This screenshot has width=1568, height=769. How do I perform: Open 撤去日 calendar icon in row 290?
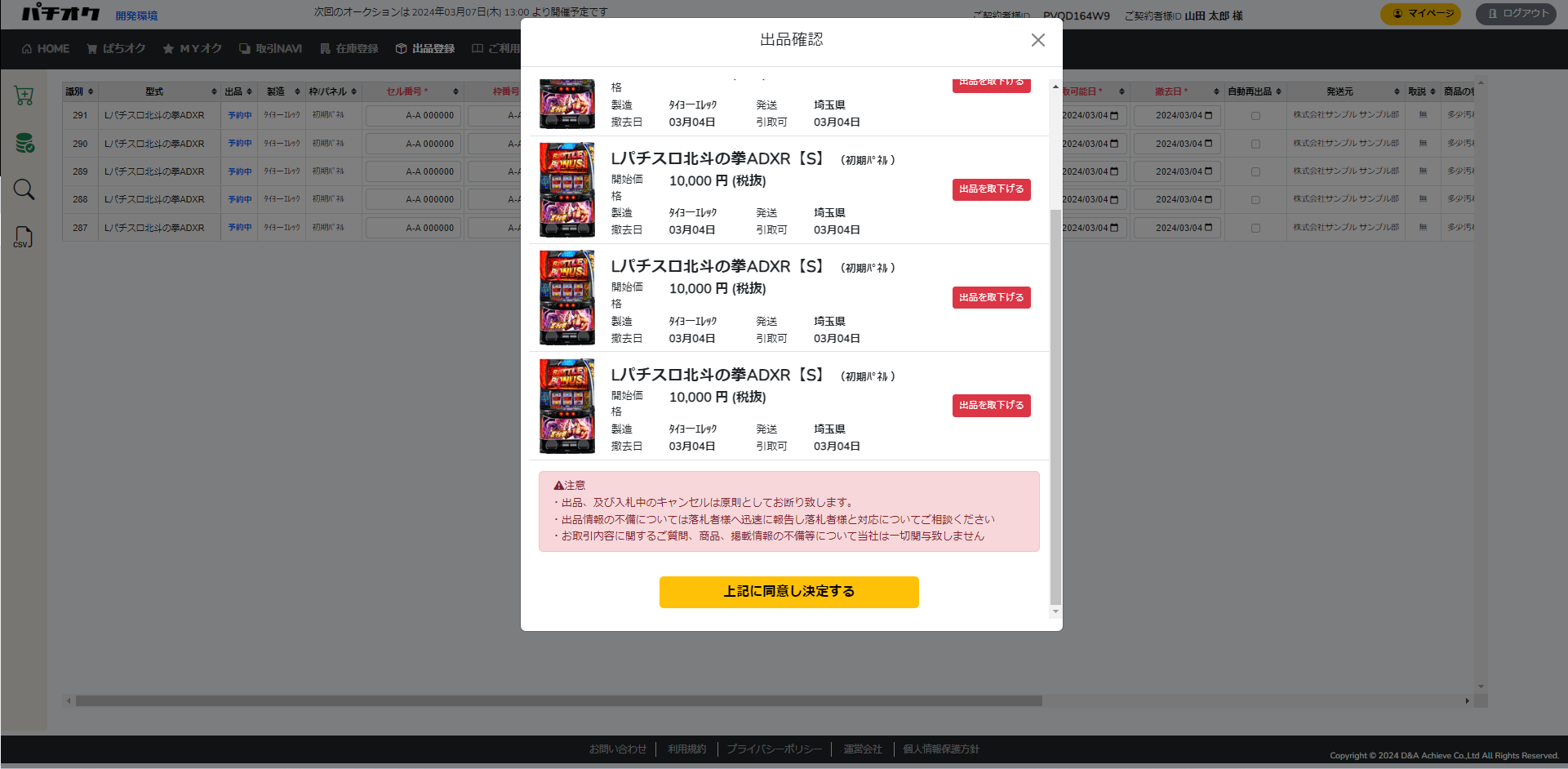coord(1208,144)
